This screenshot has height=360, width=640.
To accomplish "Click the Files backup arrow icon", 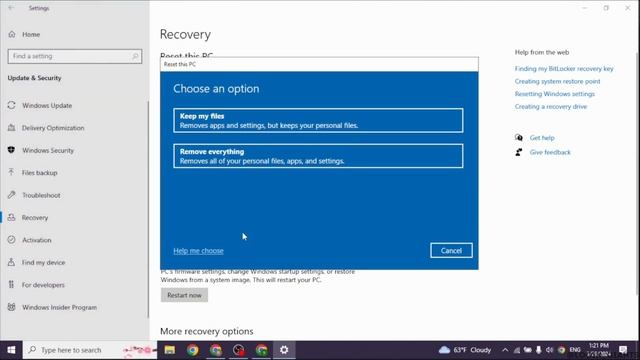I will point(11,173).
